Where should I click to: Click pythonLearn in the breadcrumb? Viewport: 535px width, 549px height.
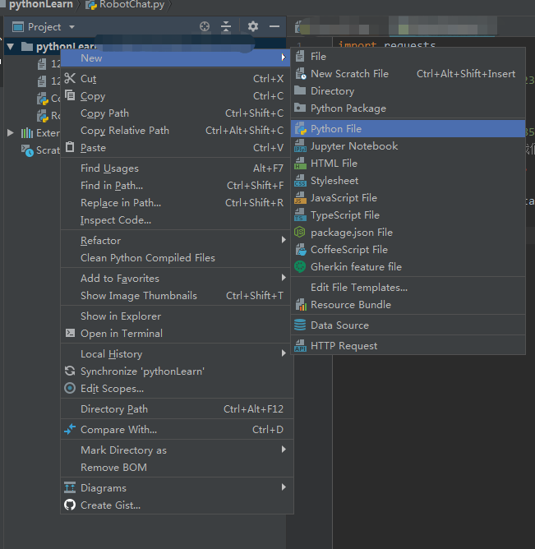click(x=41, y=5)
